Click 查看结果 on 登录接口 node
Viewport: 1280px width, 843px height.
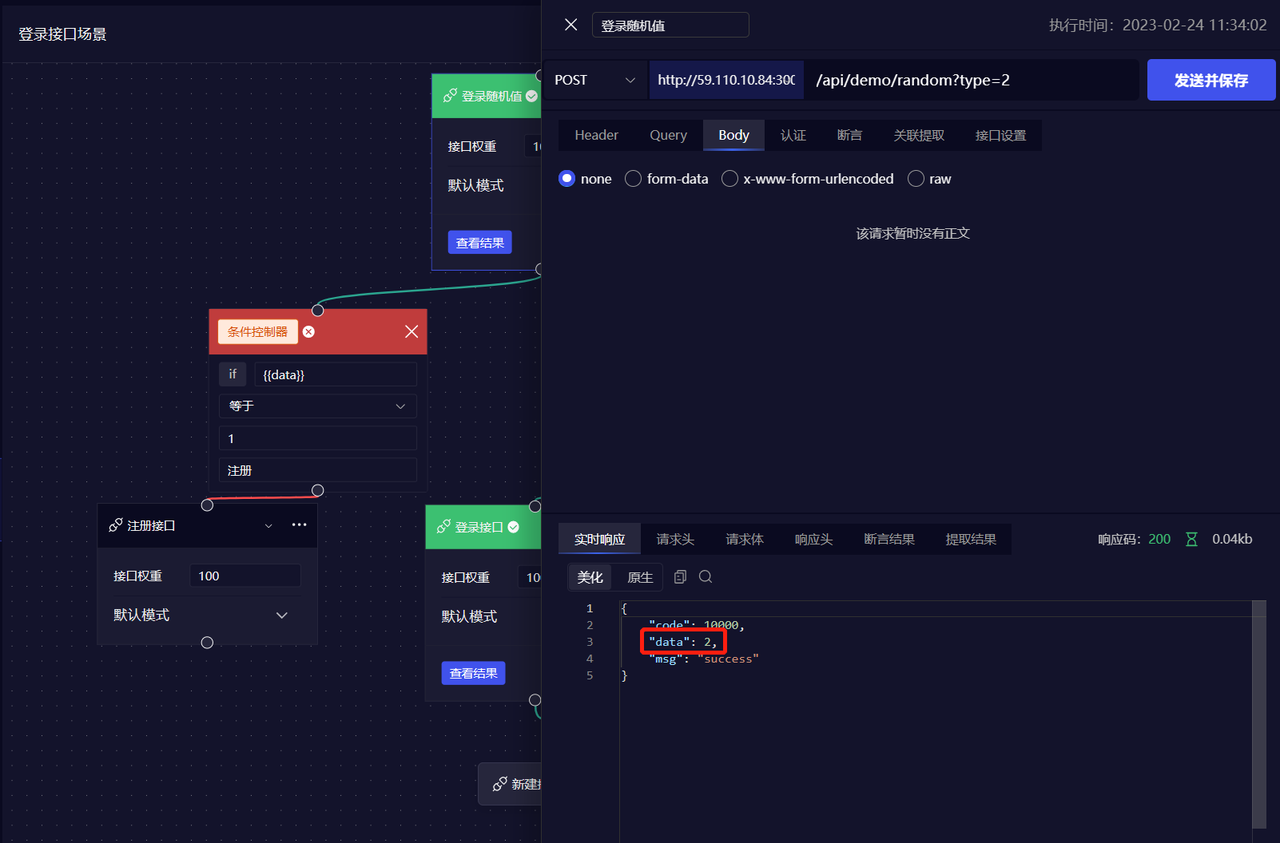click(473, 673)
